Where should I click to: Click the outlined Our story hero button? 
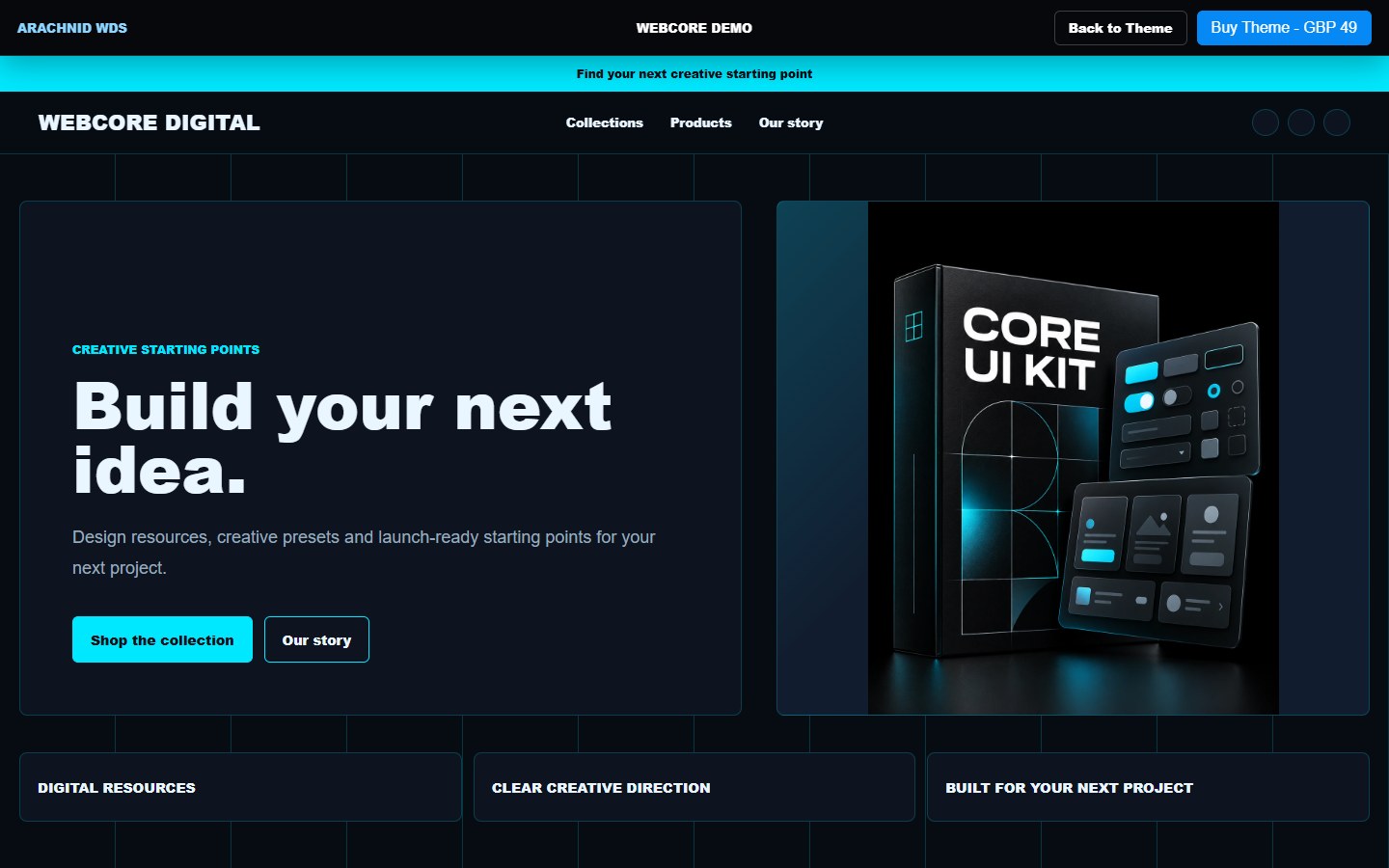tap(316, 639)
